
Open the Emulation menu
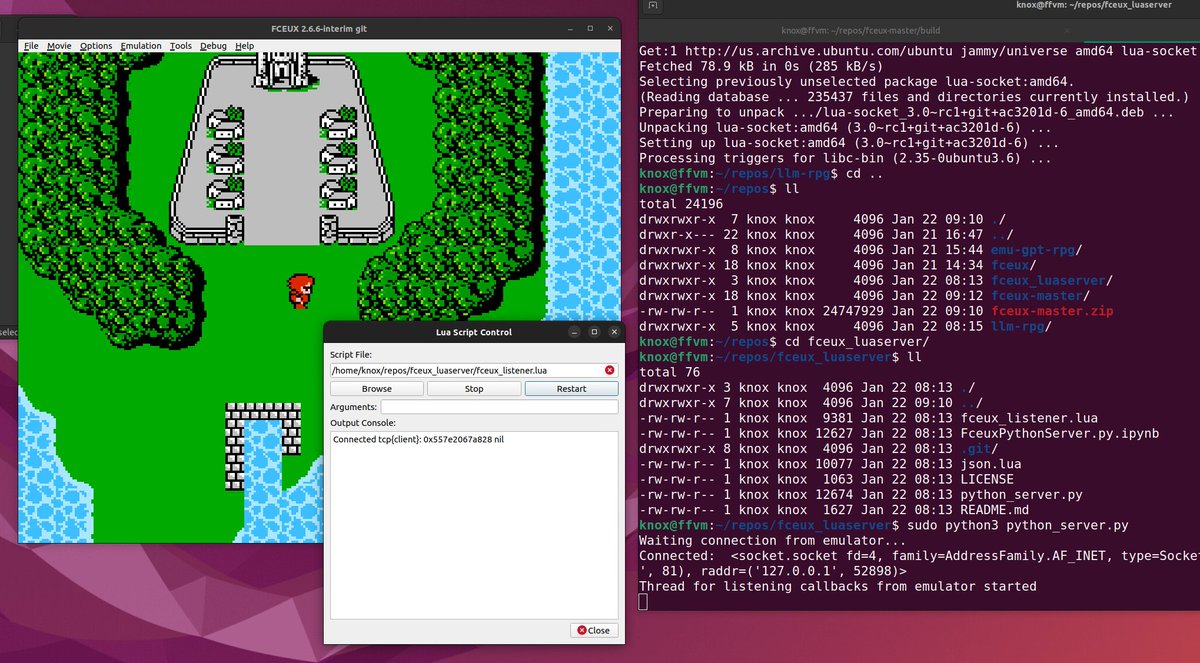[x=140, y=45]
